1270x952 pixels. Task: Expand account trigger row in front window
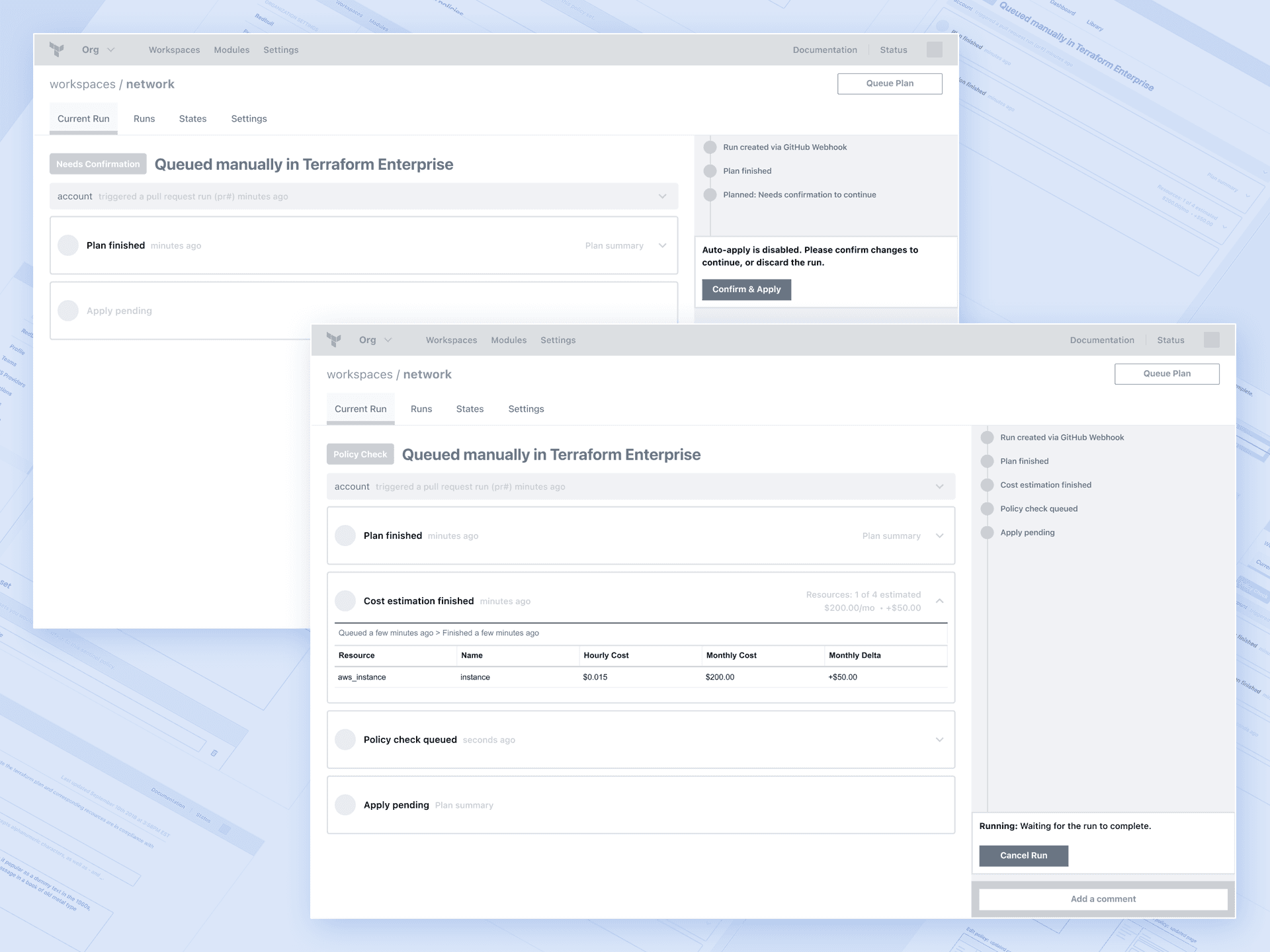coord(641,487)
